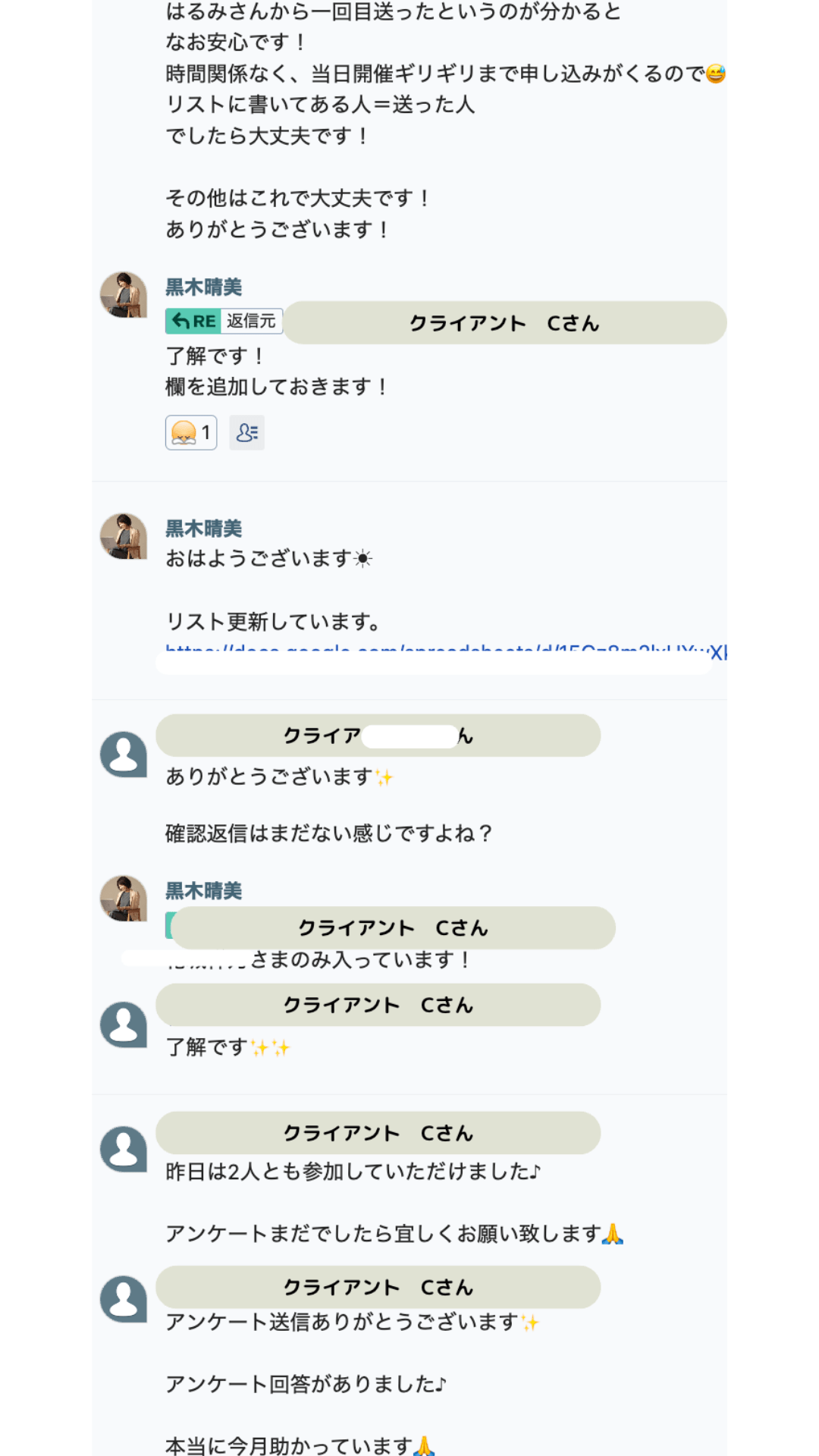
Task: Show the list of users who reacted
Action: (x=246, y=433)
